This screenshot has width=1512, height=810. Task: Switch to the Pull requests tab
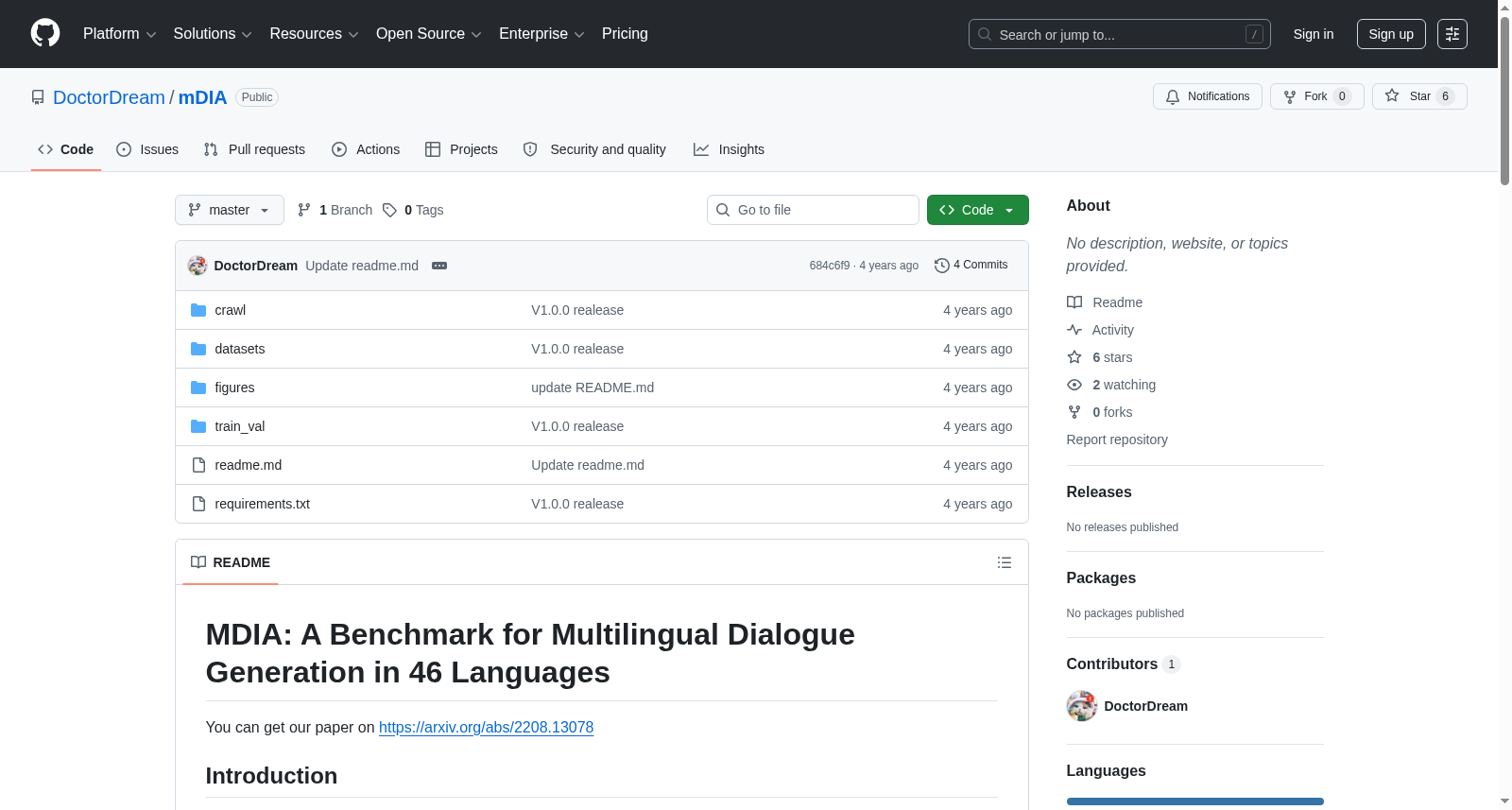click(254, 149)
